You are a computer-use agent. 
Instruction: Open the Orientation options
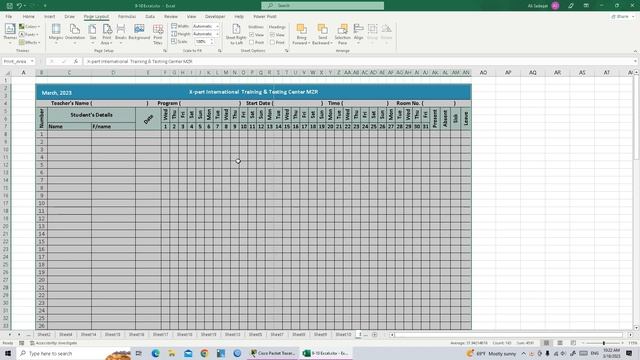point(75,34)
